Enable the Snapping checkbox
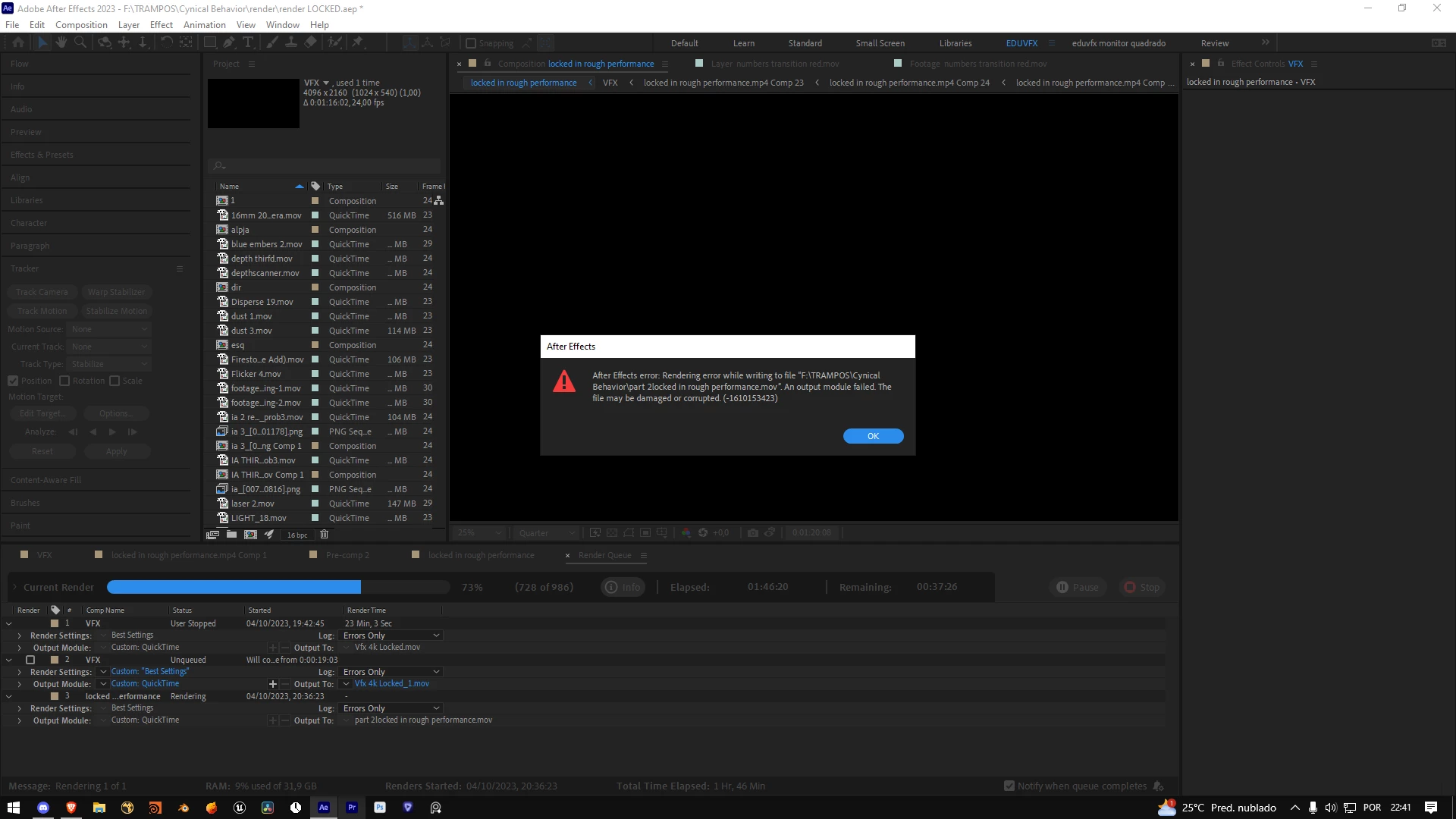 click(471, 43)
